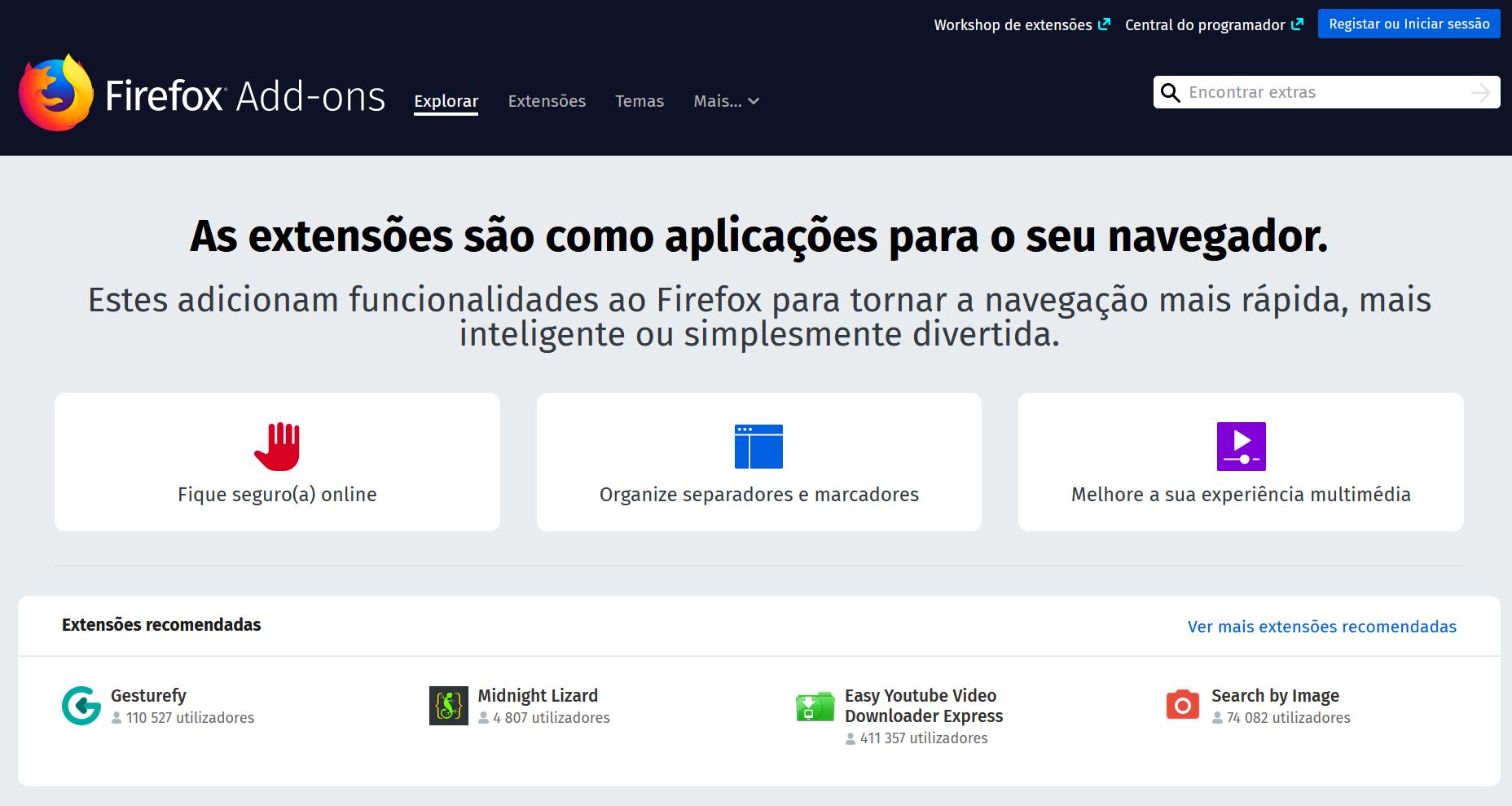Submit search with the arrow button
The height and width of the screenshot is (806, 1512).
pos(1480,93)
